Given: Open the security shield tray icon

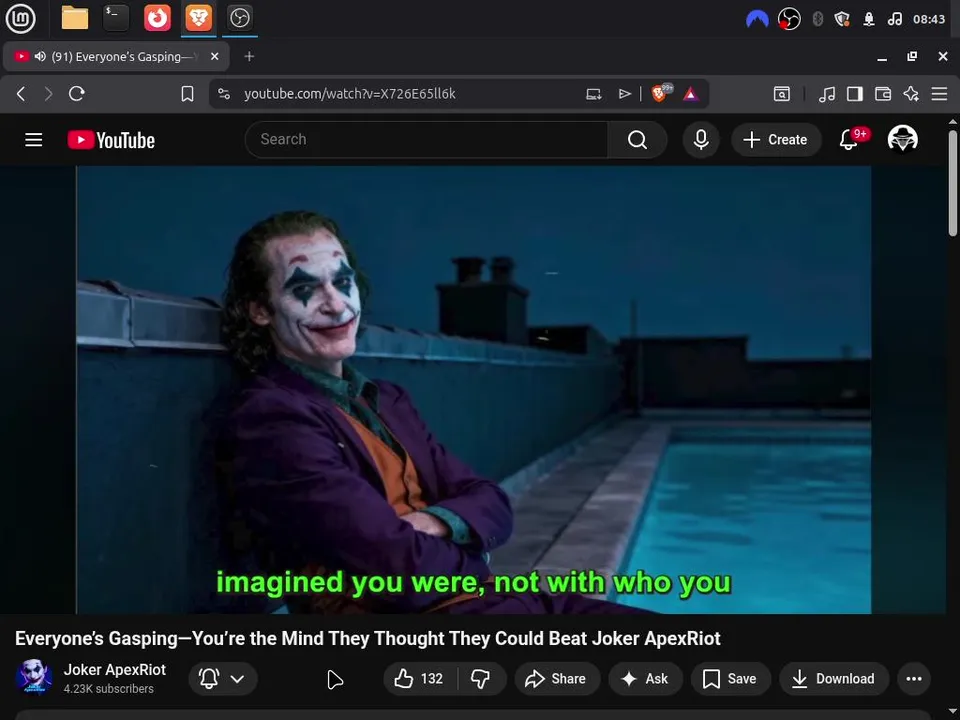Looking at the screenshot, I should tap(842, 19).
